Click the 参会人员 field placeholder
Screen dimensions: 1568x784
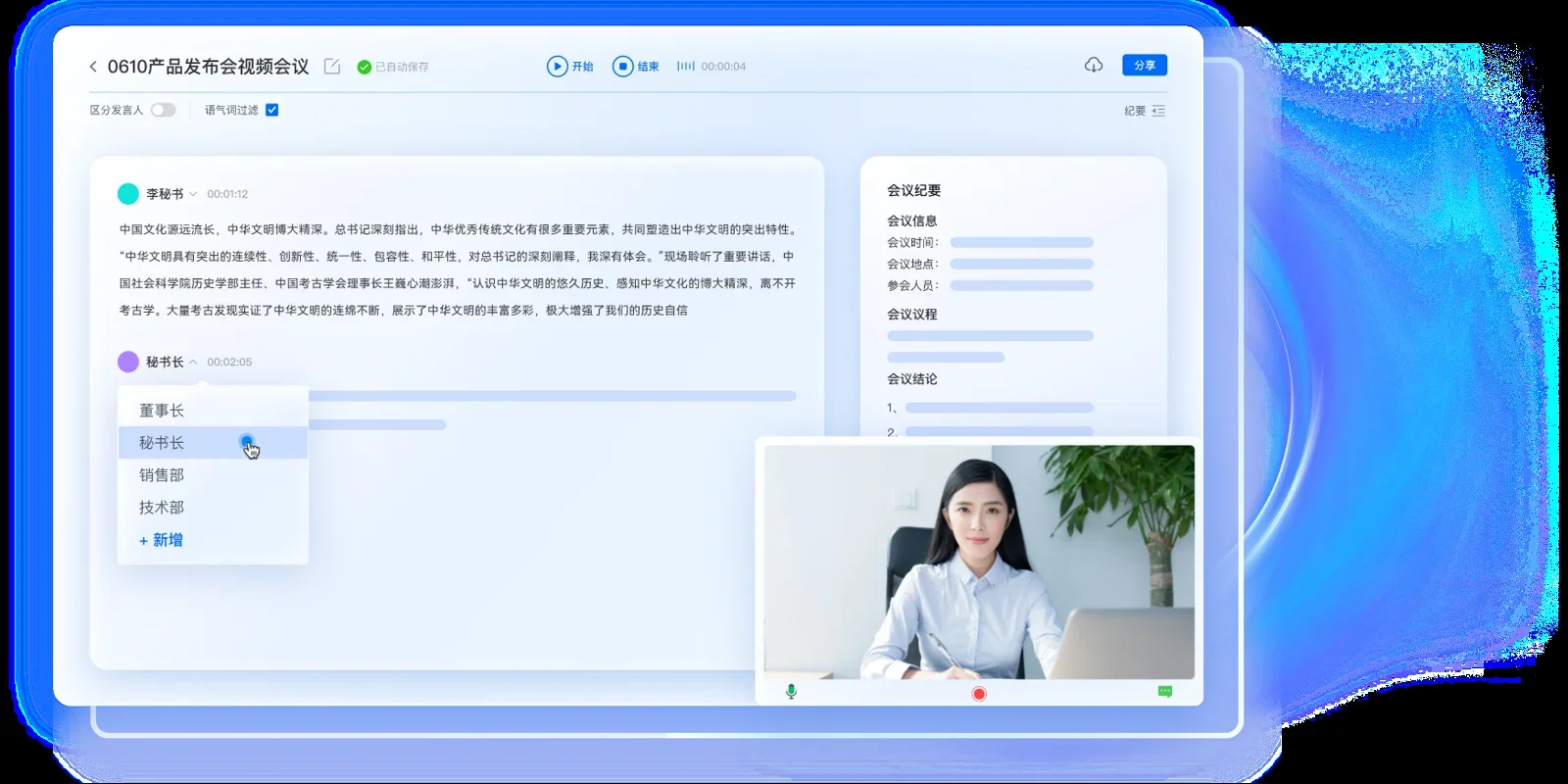pyautogui.click(x=1021, y=285)
